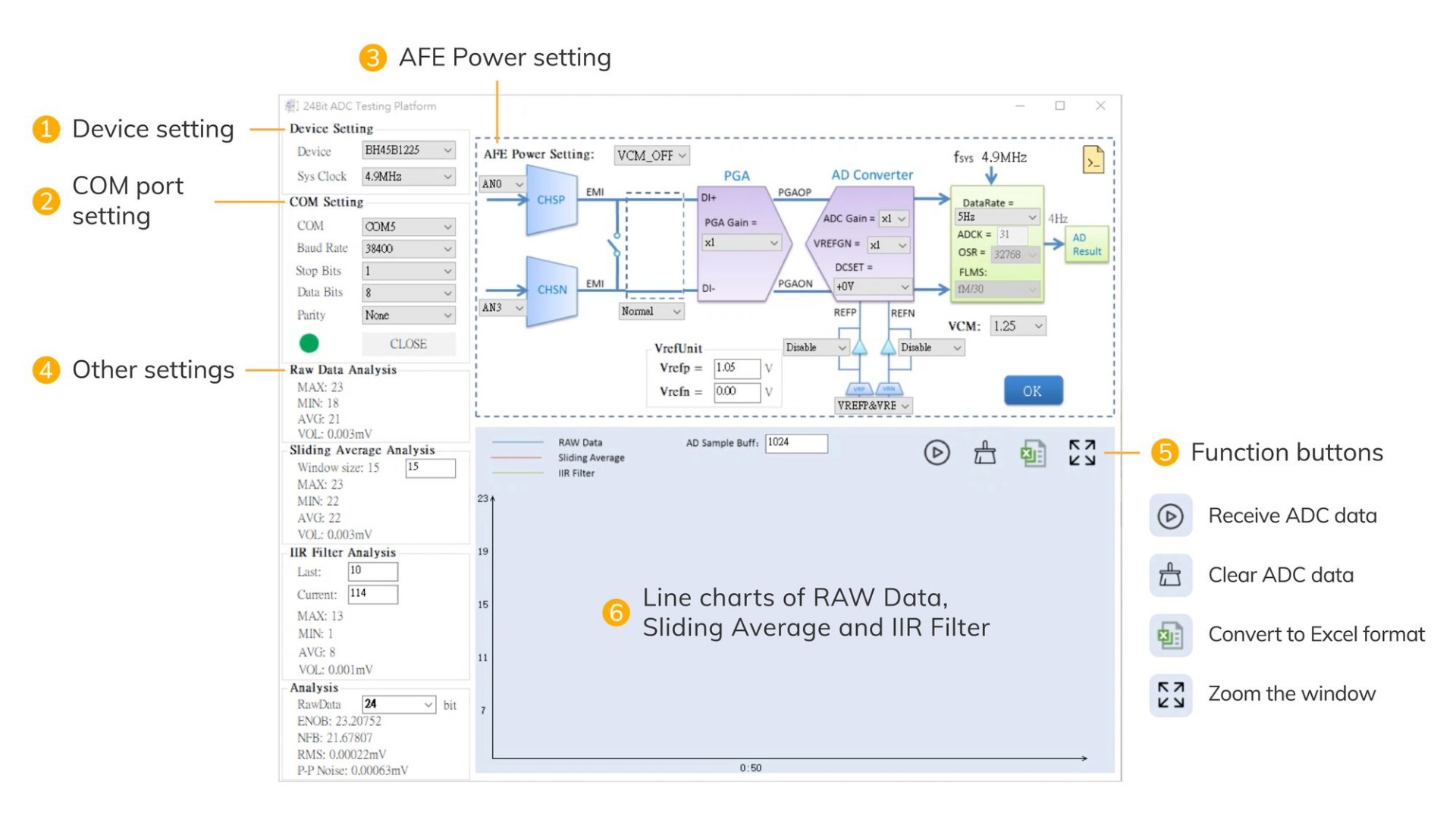
Task: Click the P-P Noise: 0.00063mV text
Action: click(353, 771)
